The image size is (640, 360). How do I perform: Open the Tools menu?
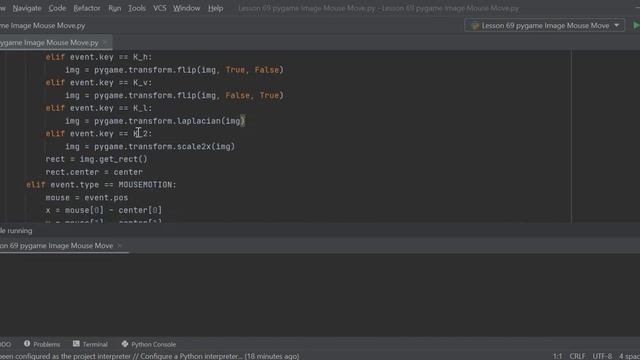point(137,8)
